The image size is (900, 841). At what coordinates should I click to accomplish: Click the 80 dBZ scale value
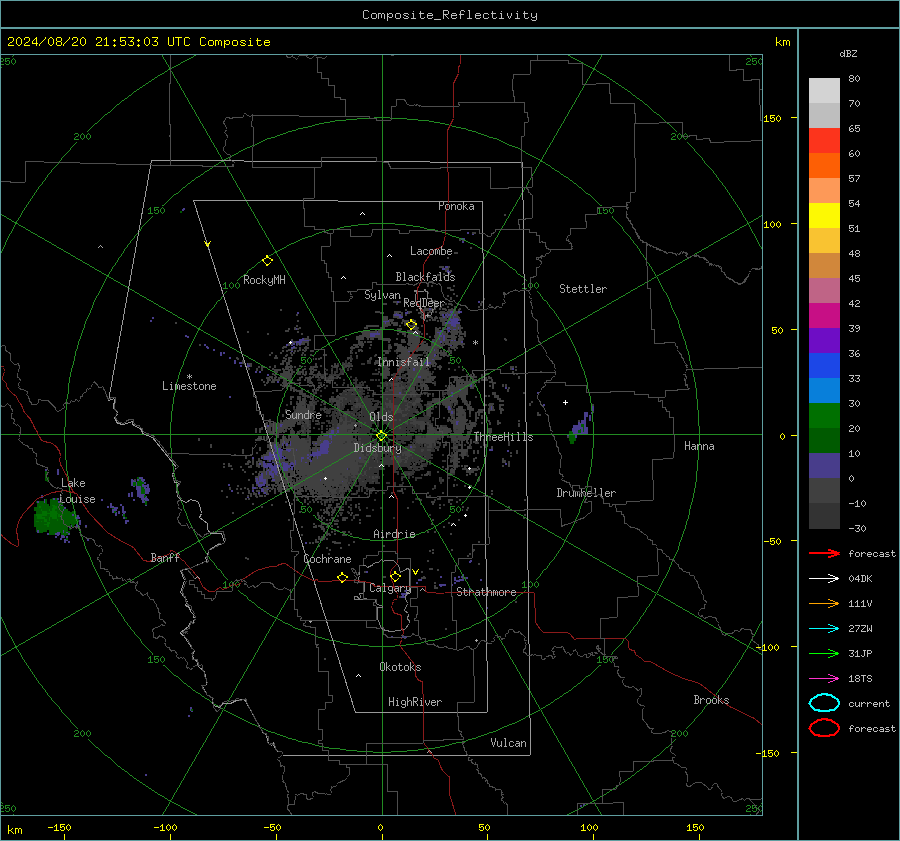click(854, 78)
